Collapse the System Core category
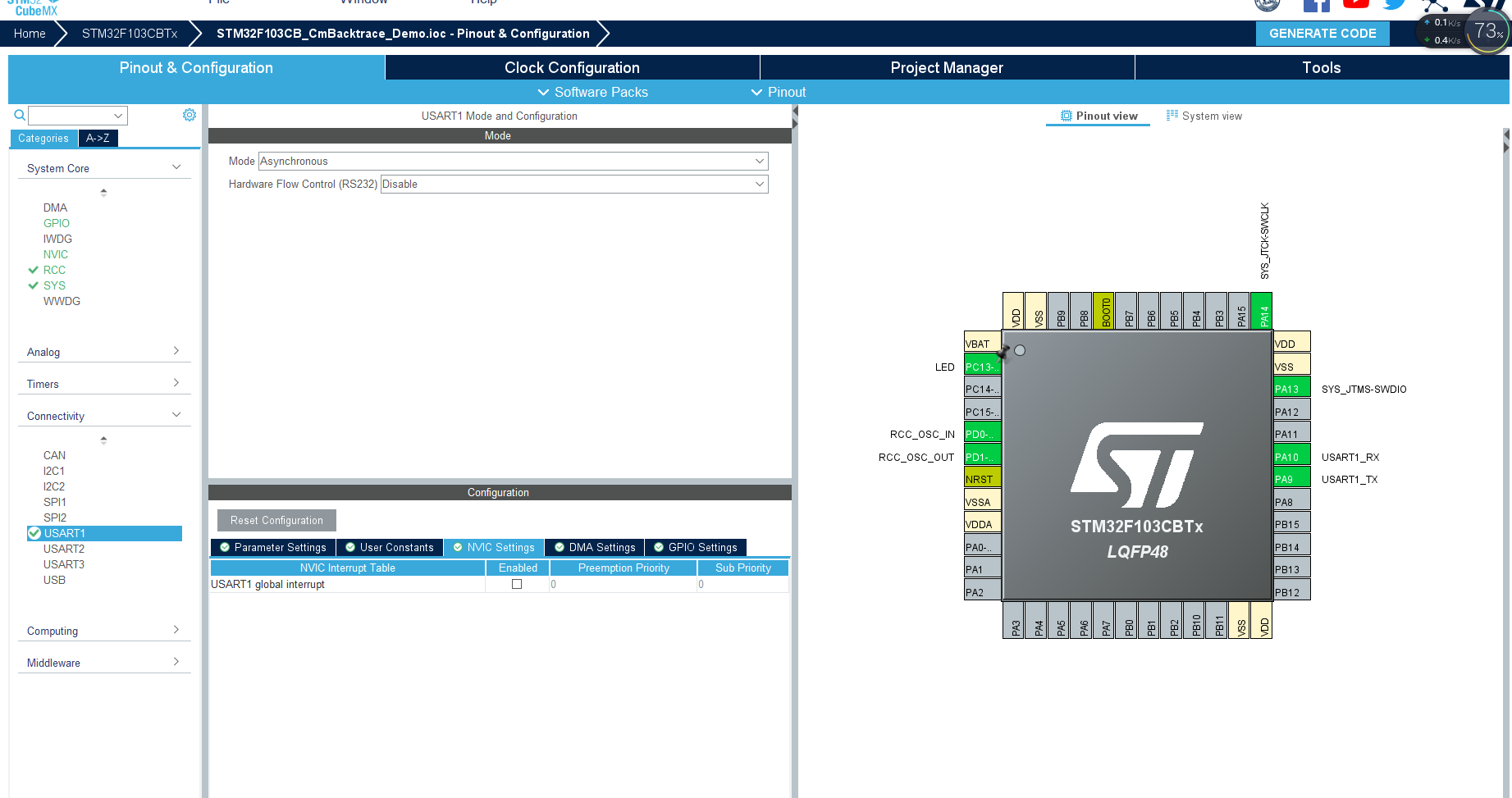Viewport: 1512px width, 798px height. [176, 166]
